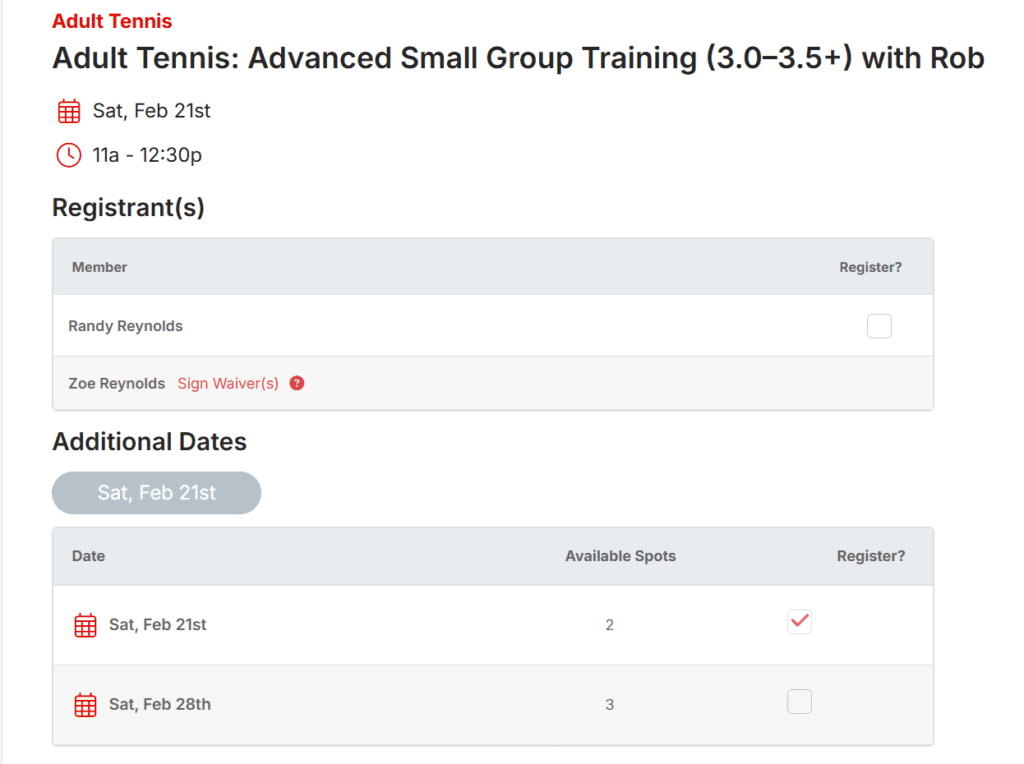Click the calendar icon on the Feb 28th row
The height and width of the screenshot is (764, 1024).
[x=85, y=704]
